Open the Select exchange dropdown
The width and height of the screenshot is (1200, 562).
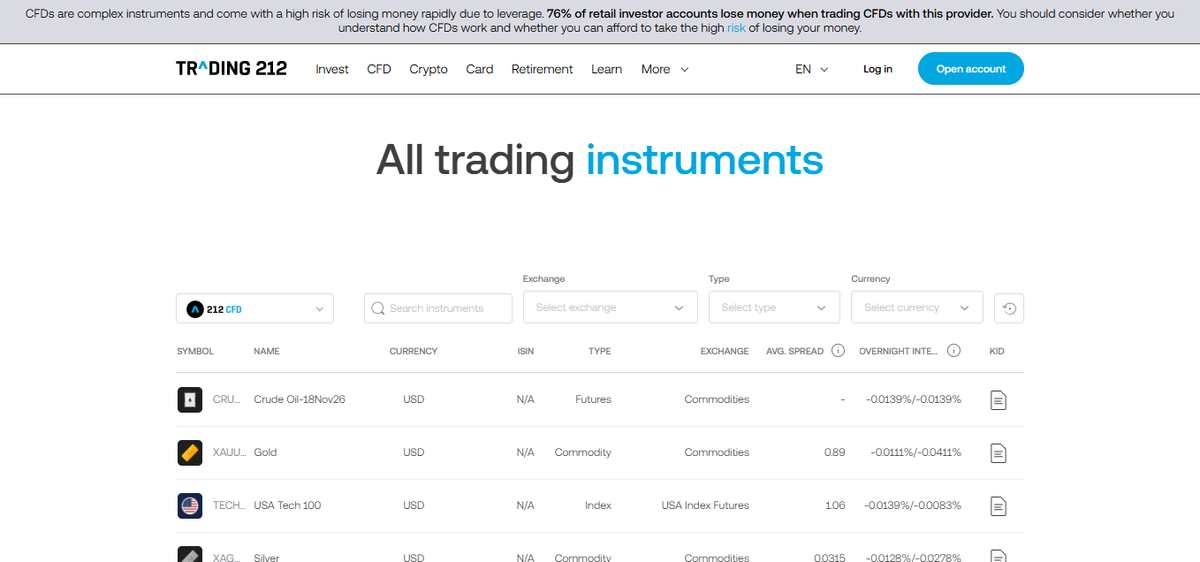[x=610, y=308]
